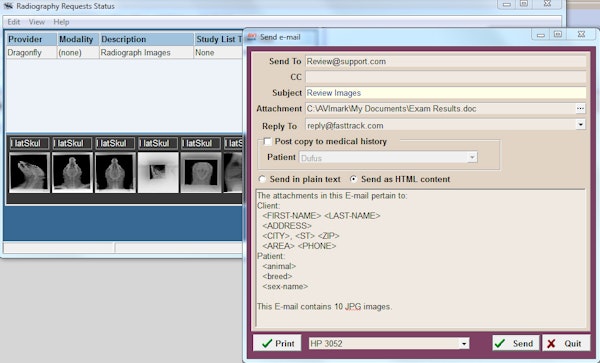The width and height of the screenshot is (600, 363).
Task: Click the Attachment path field
Action: 440,109
